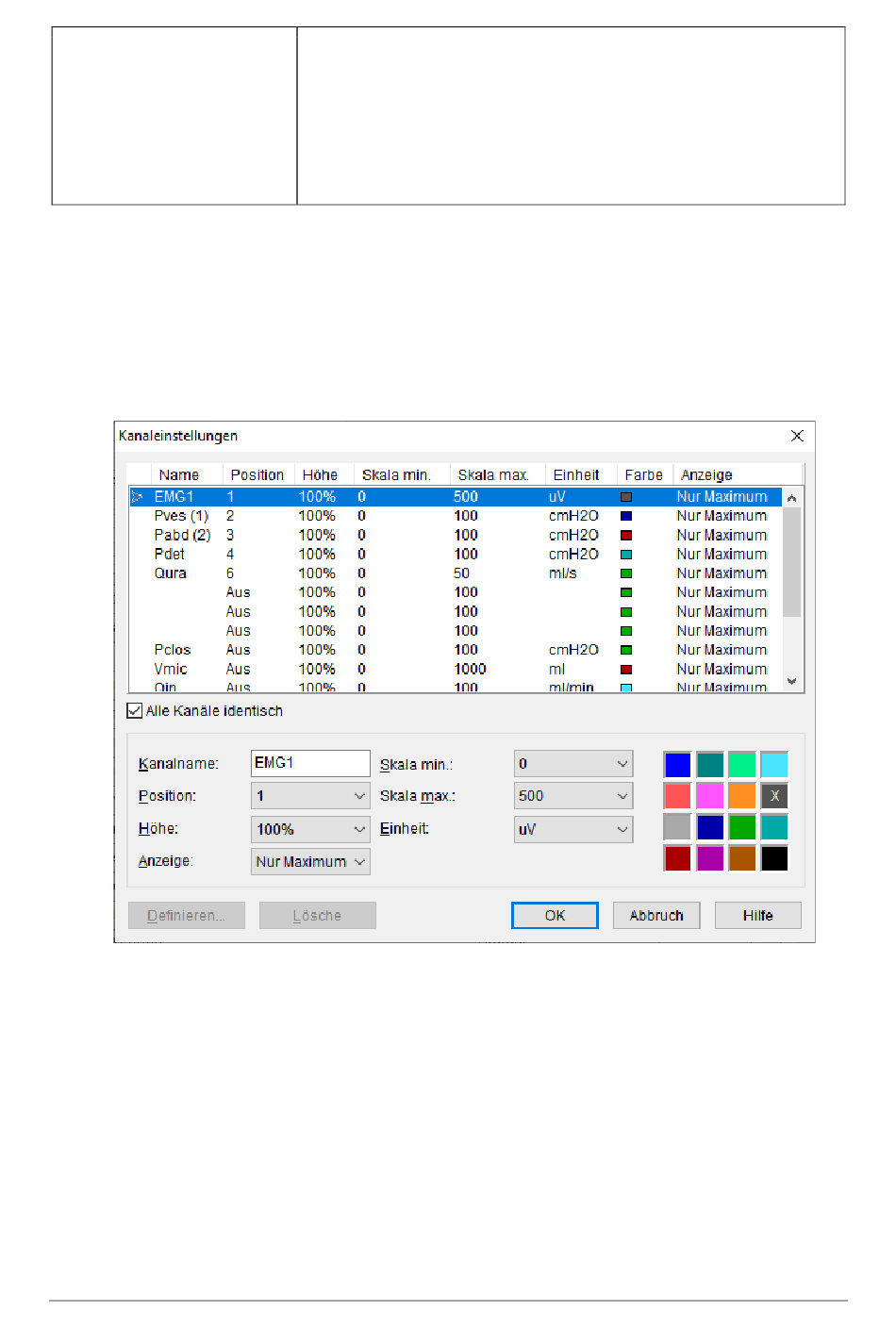Image resolution: width=896 pixels, height=1328 pixels.
Task: Click the EMG1 row selection arrow marker
Action: pyautogui.click(x=138, y=497)
